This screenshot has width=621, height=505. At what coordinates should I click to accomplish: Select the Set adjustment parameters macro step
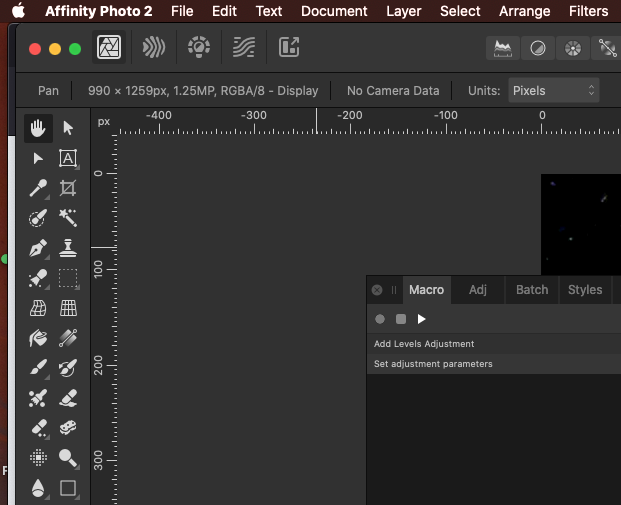tap(494, 364)
